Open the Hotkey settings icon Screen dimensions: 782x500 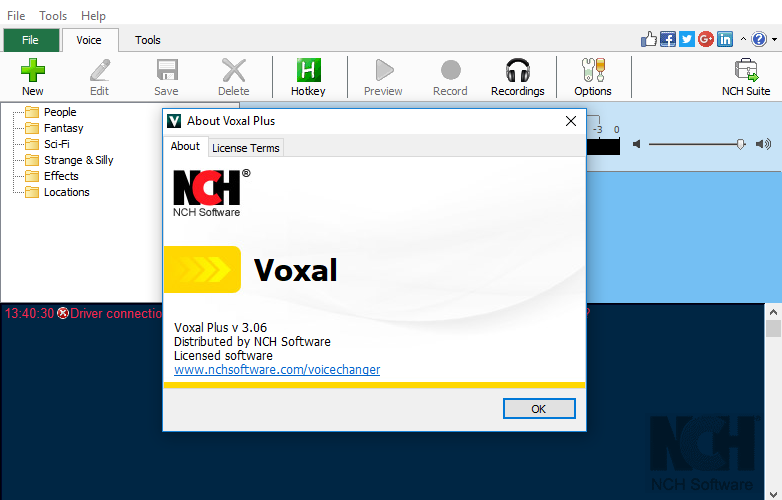(x=308, y=70)
